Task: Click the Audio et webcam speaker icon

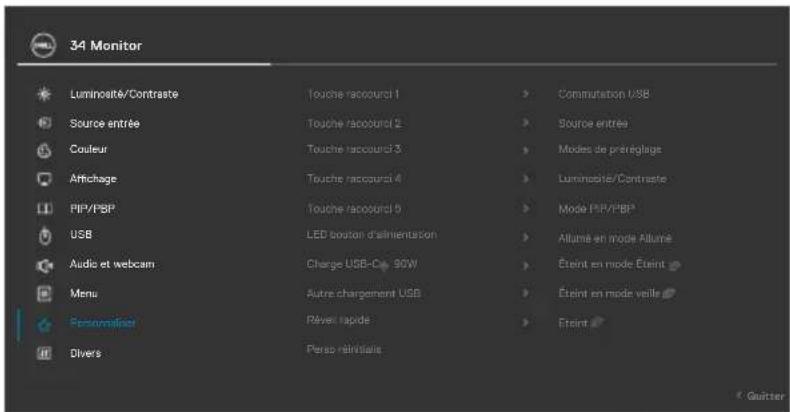Action: 44,265
